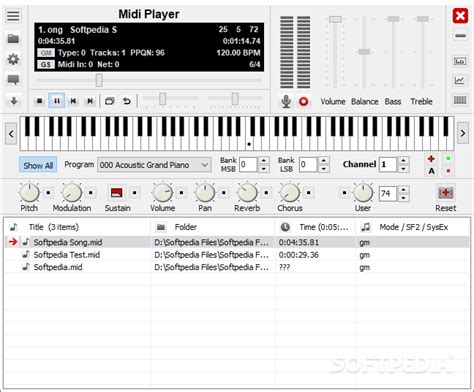This screenshot has height=392, width=474.
Task: Click the repeat/undo arrow icon
Action: pos(127,101)
